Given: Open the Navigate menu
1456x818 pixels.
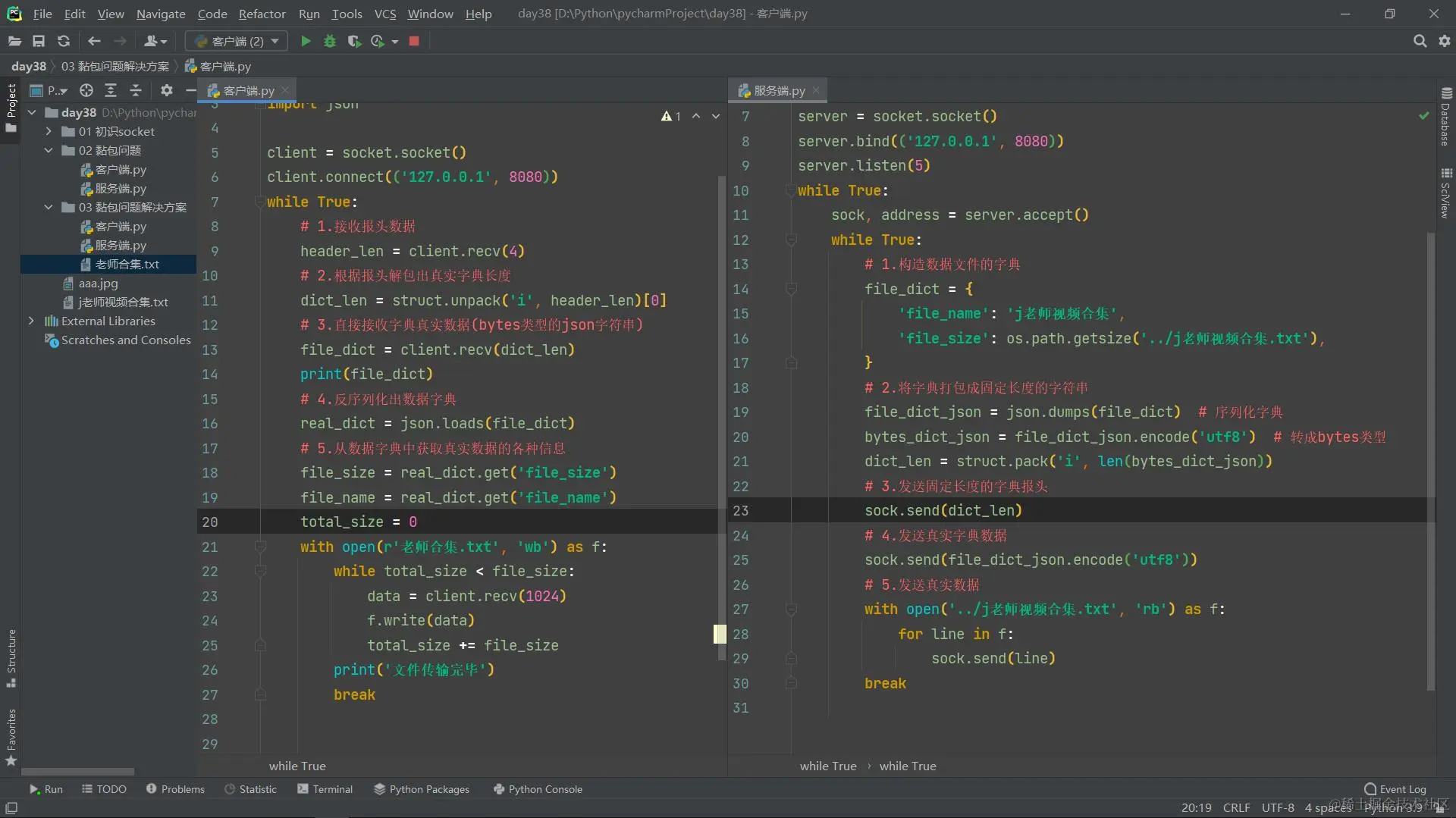Looking at the screenshot, I should 161,14.
